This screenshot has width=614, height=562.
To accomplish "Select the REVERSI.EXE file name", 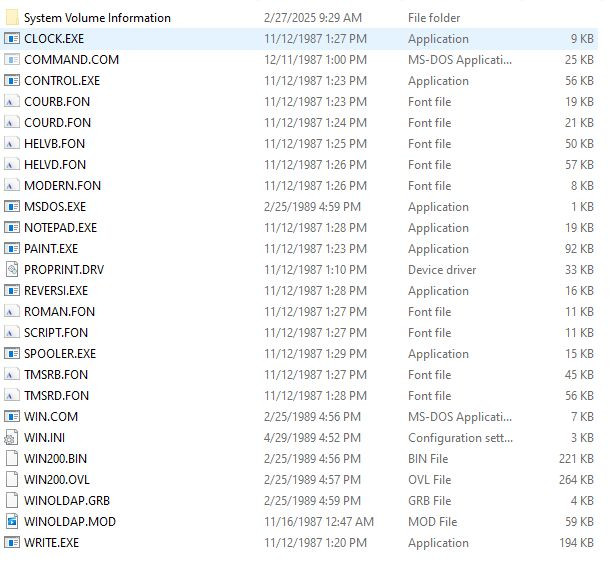I will 56,291.
